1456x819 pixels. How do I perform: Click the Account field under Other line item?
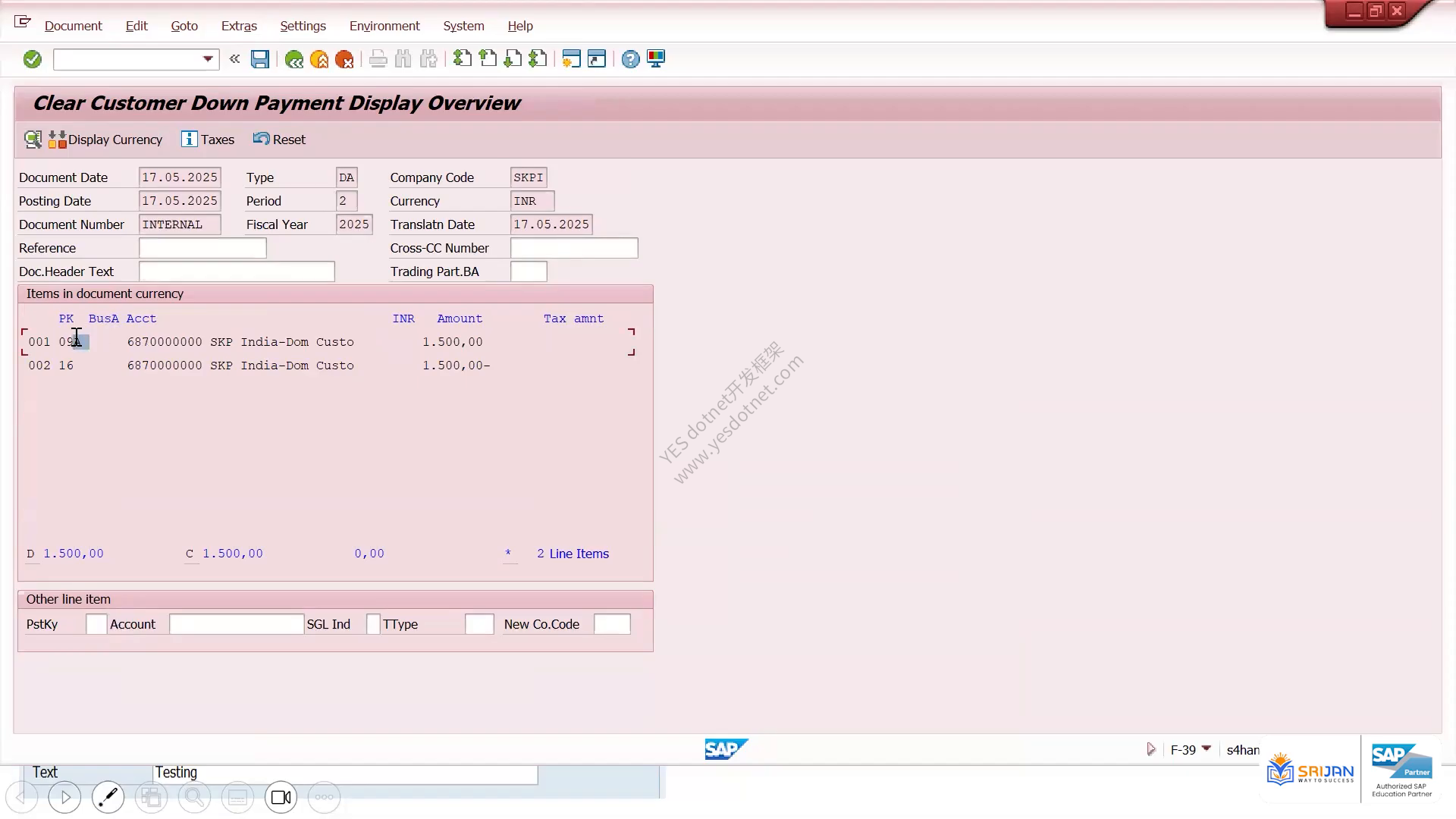pyautogui.click(x=237, y=624)
